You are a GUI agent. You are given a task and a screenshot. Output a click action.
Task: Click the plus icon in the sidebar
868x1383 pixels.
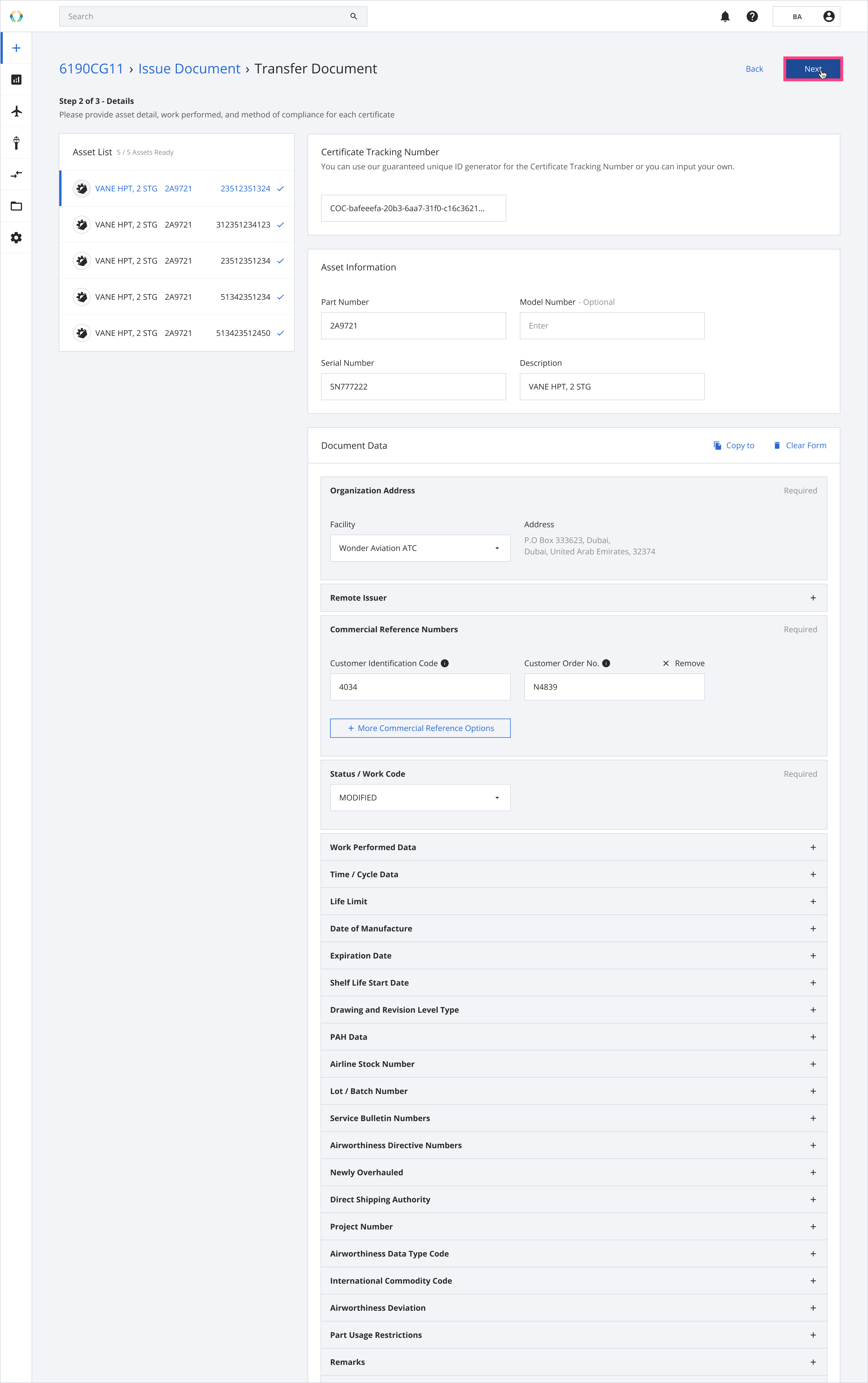(x=16, y=48)
